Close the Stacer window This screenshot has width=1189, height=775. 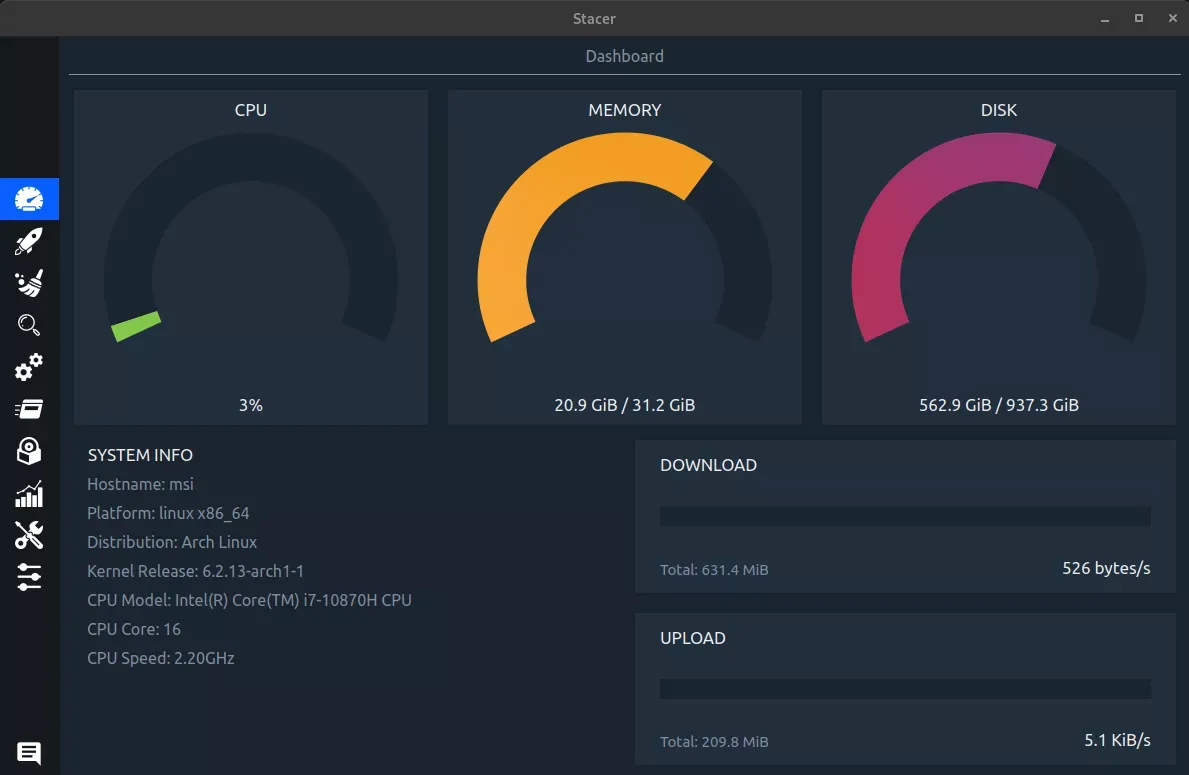click(x=1172, y=18)
